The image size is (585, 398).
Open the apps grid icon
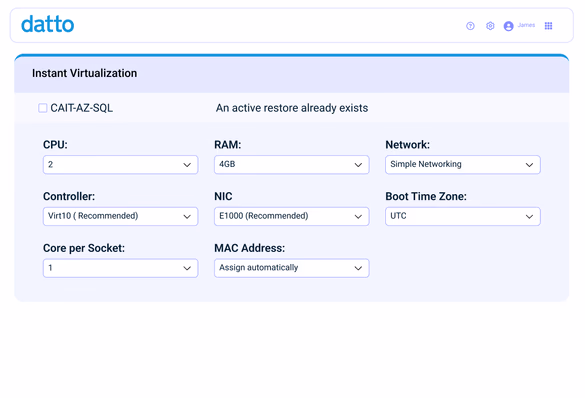[x=548, y=26]
